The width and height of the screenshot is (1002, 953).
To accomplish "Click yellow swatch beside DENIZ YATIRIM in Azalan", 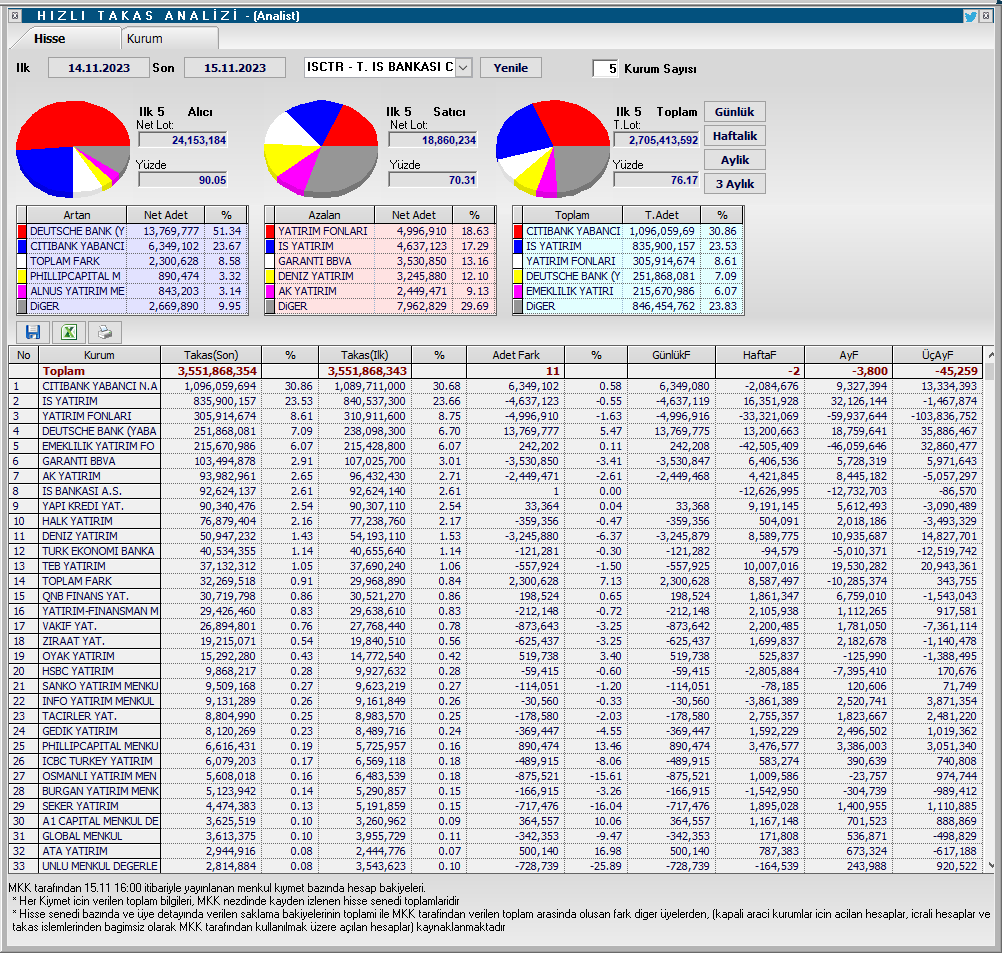I will pos(269,276).
